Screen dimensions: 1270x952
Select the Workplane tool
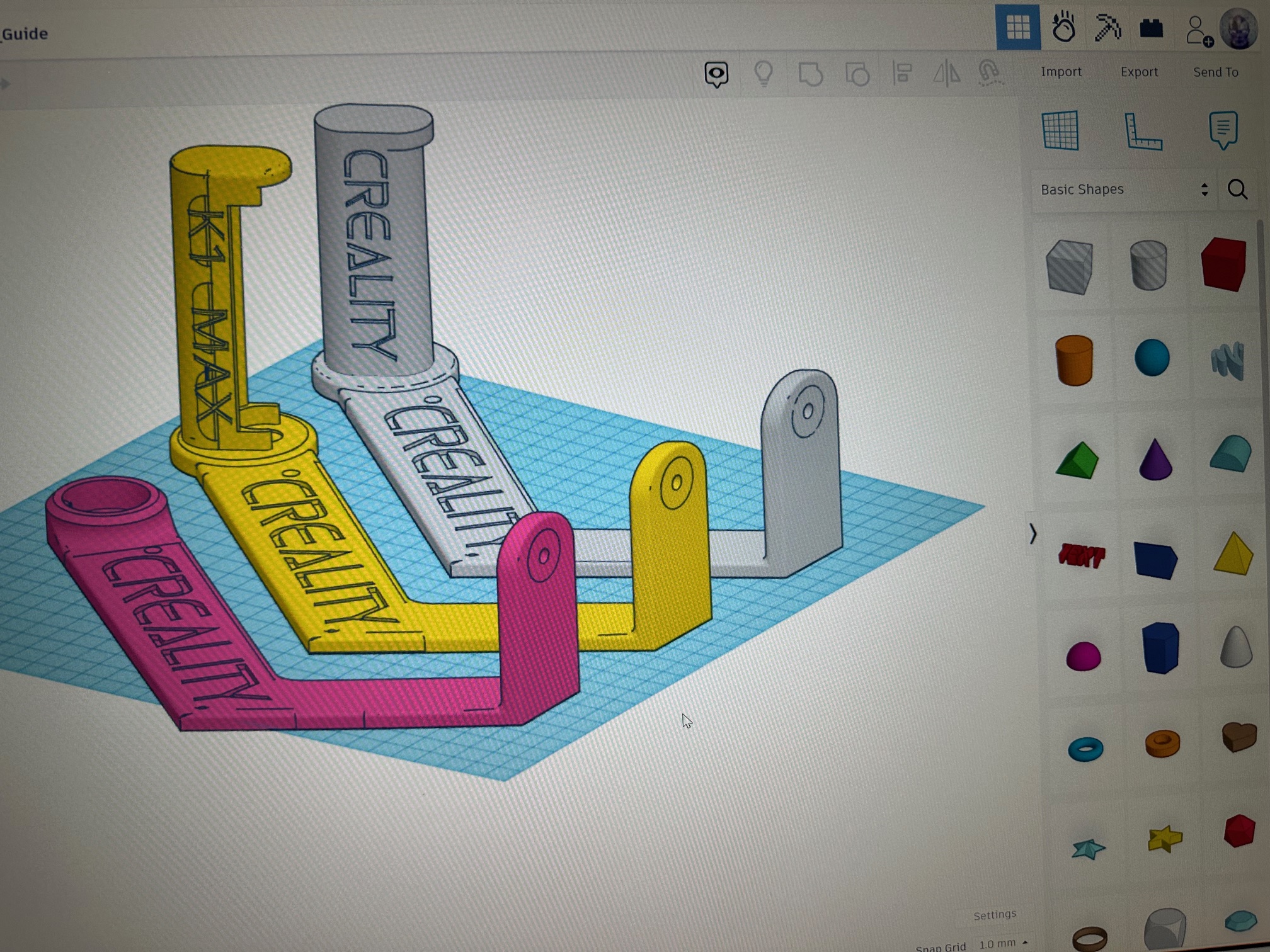[x=1060, y=131]
